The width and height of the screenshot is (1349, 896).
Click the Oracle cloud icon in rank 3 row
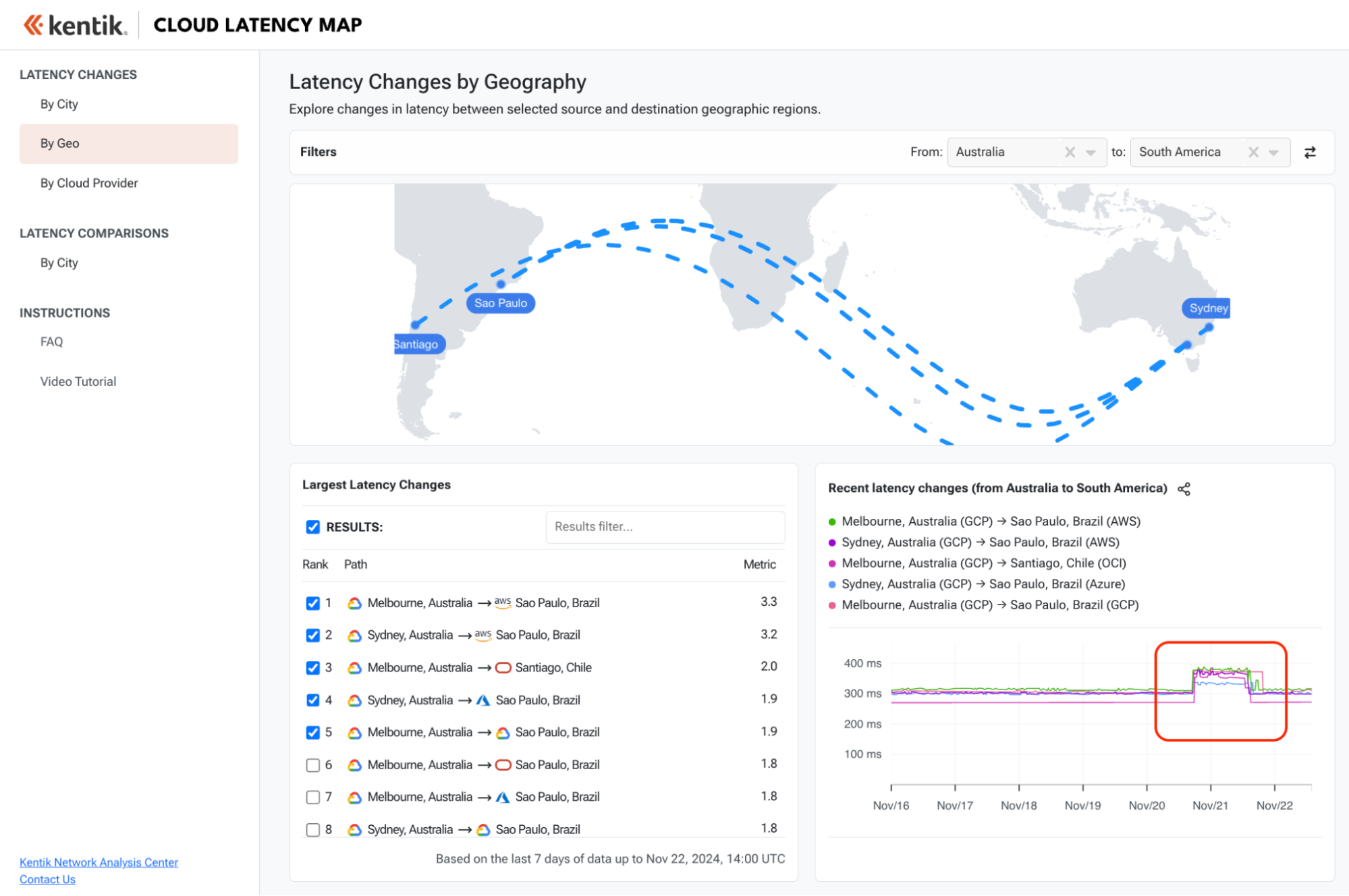tap(503, 668)
